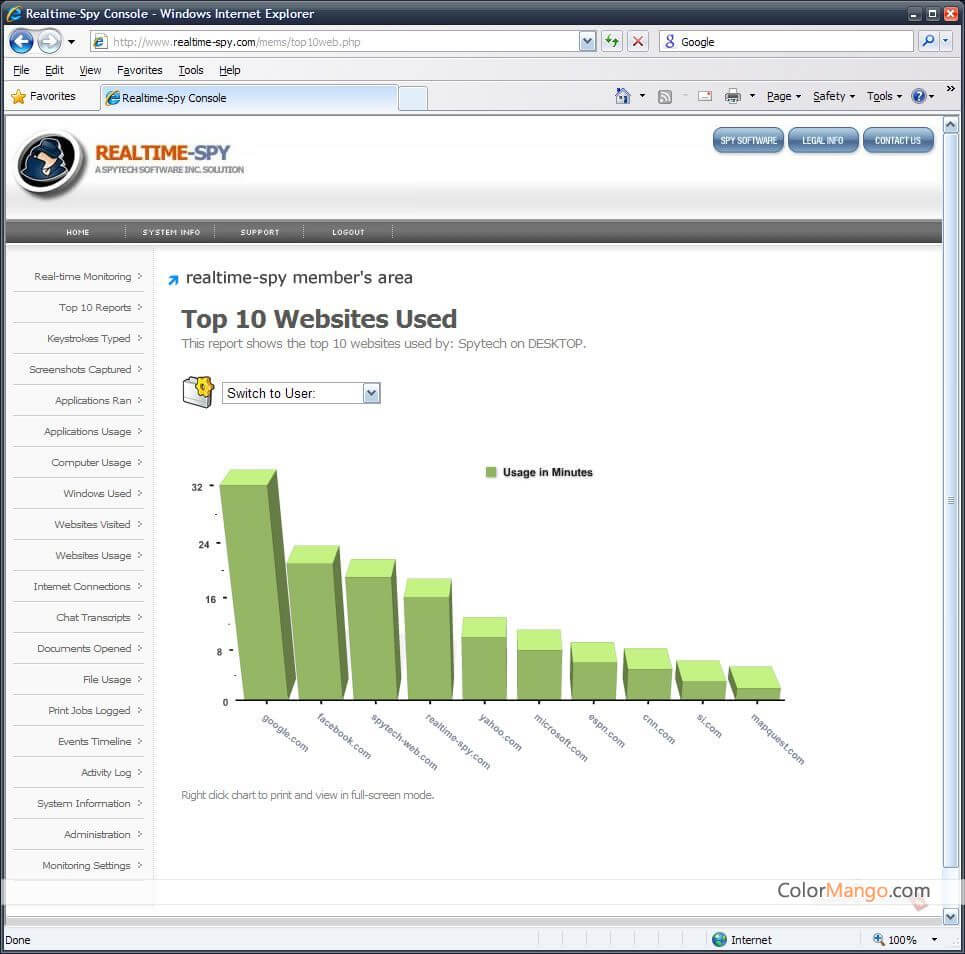Click the address bar URL field

pos(342,42)
